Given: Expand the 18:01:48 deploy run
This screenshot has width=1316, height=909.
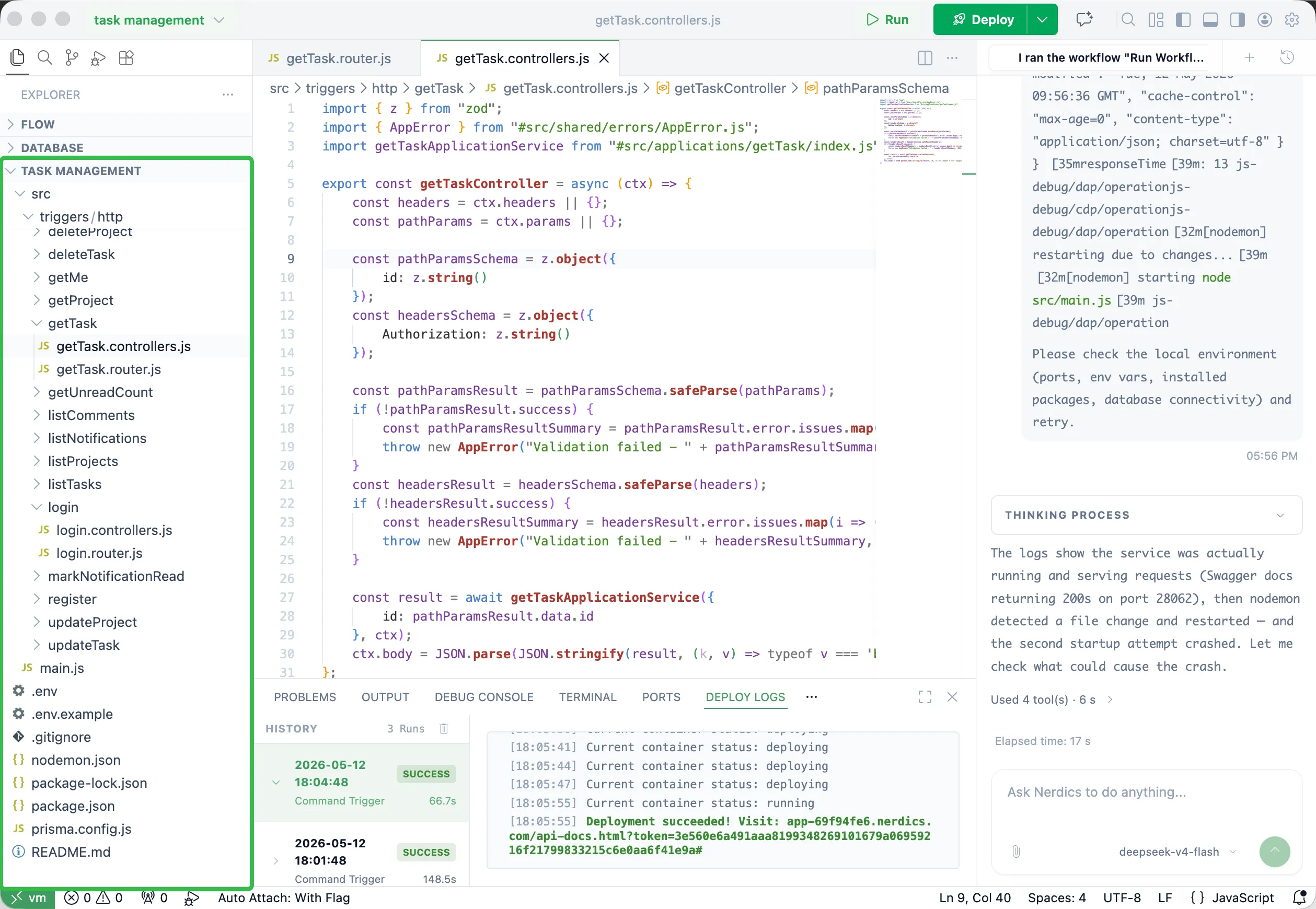Looking at the screenshot, I should [x=276, y=860].
